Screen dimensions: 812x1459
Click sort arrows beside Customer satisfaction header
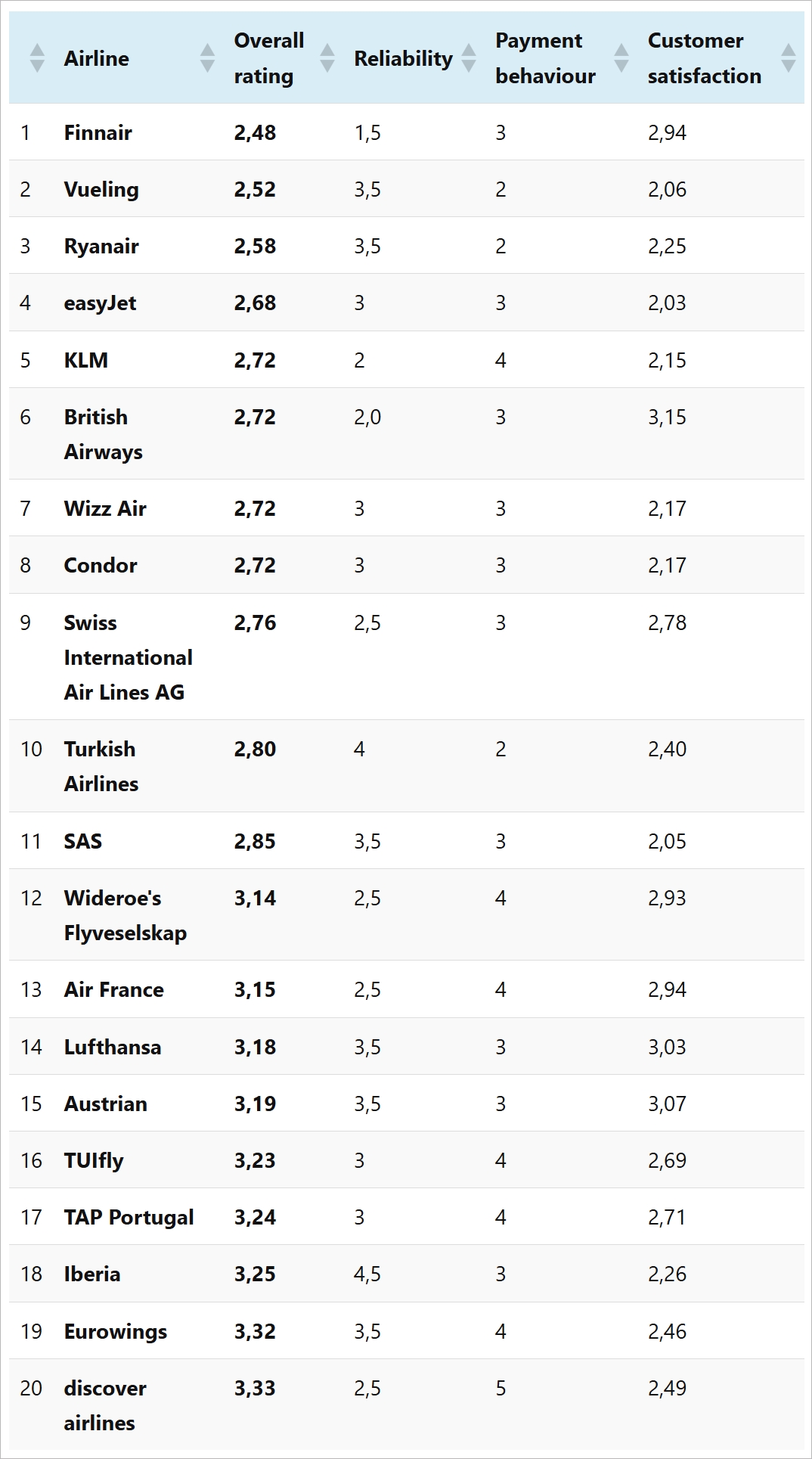click(x=788, y=58)
